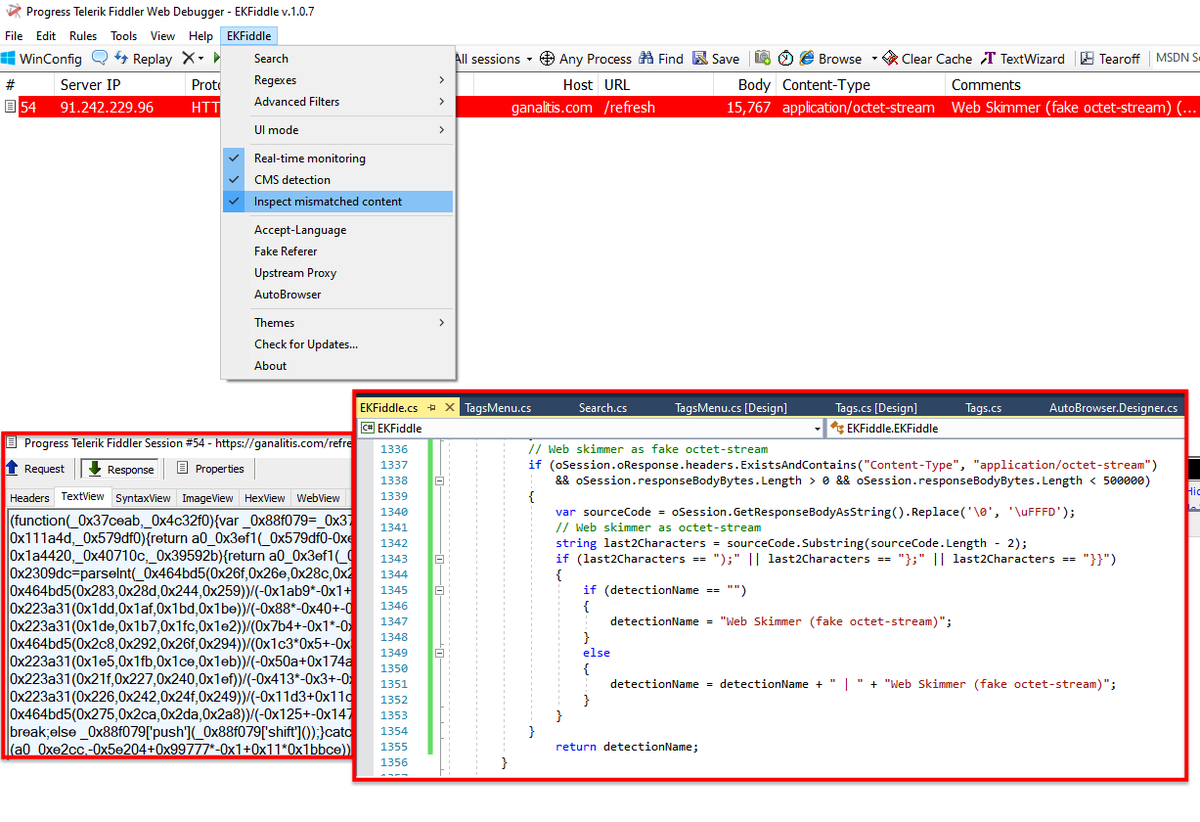Click the timer clock icon
The height and width of the screenshot is (822, 1200).
tap(786, 59)
